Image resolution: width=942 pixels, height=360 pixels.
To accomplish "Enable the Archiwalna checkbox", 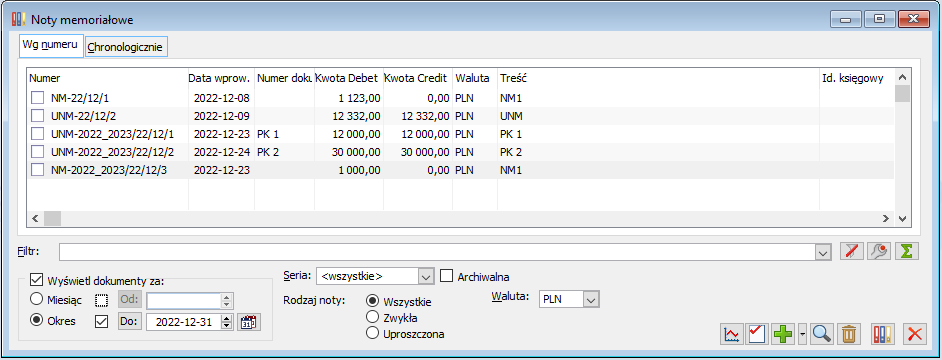I will (x=446, y=276).
